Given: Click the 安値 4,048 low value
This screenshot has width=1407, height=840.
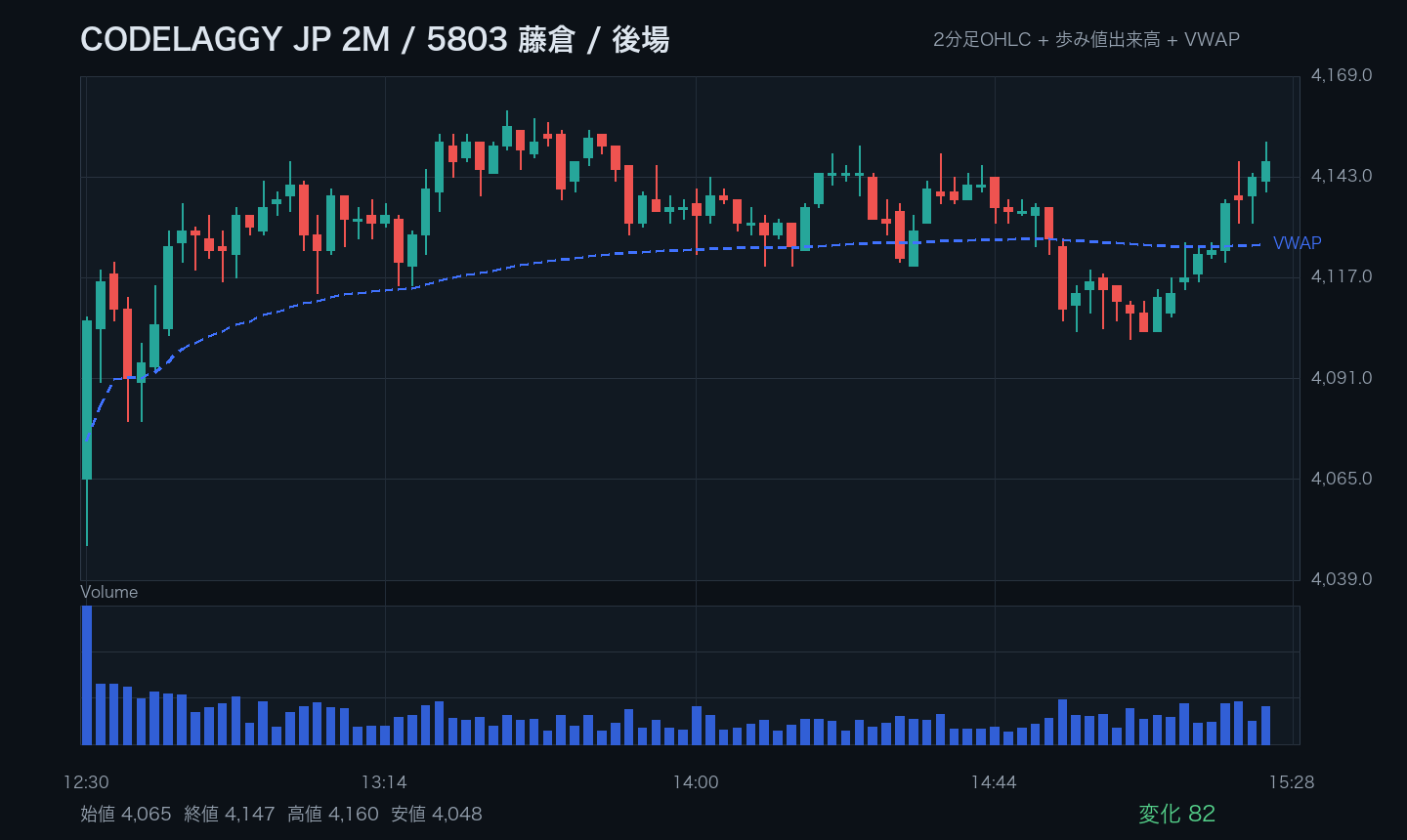Looking at the screenshot, I should click(x=437, y=814).
